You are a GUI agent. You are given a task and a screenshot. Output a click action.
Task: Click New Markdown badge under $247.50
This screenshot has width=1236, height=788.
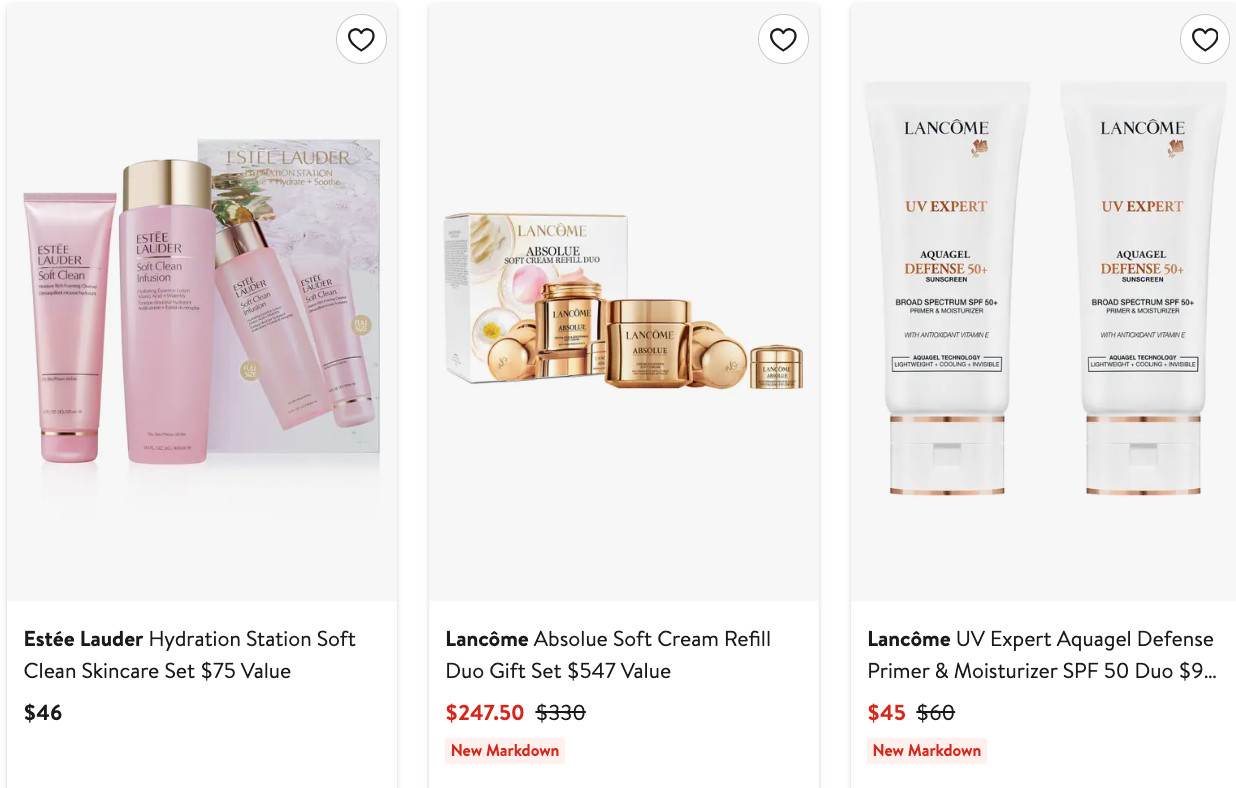[505, 751]
